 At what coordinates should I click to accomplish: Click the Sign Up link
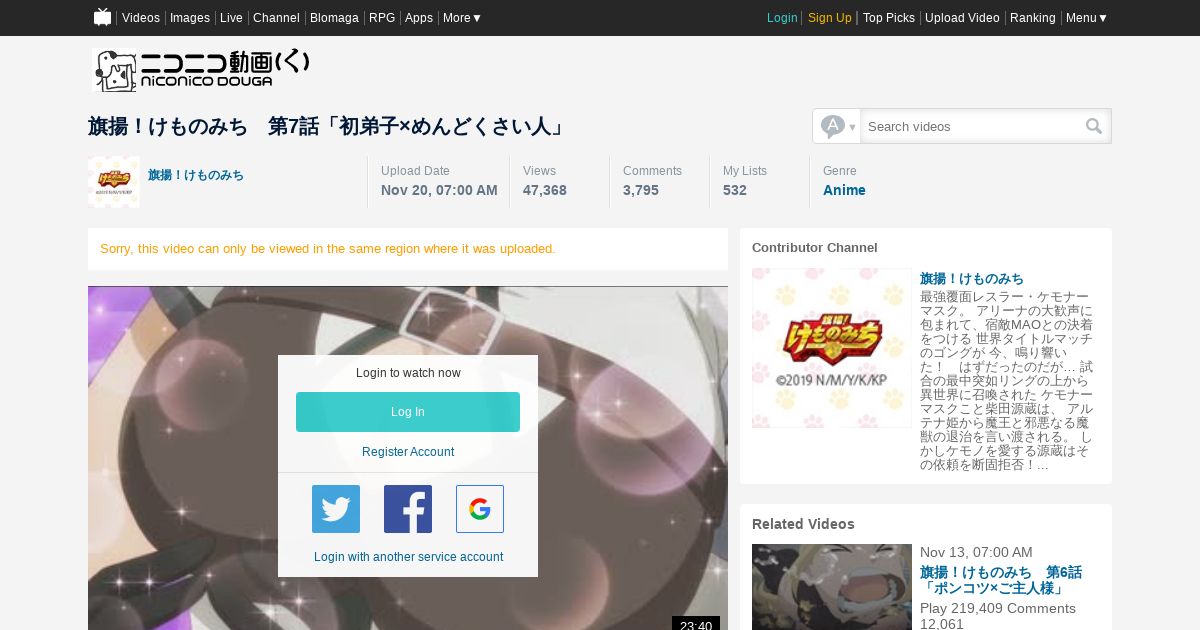[x=830, y=18]
